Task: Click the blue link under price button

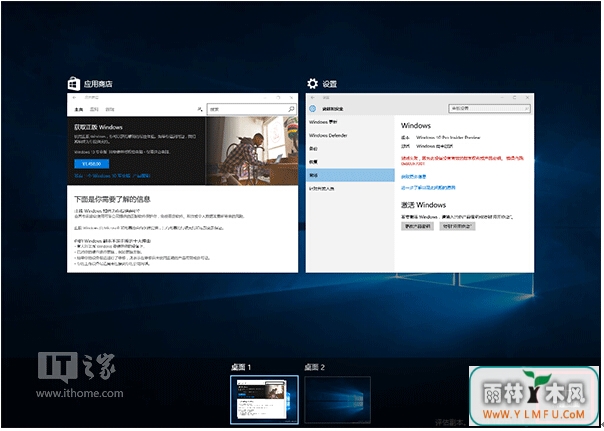Action: 112,176
